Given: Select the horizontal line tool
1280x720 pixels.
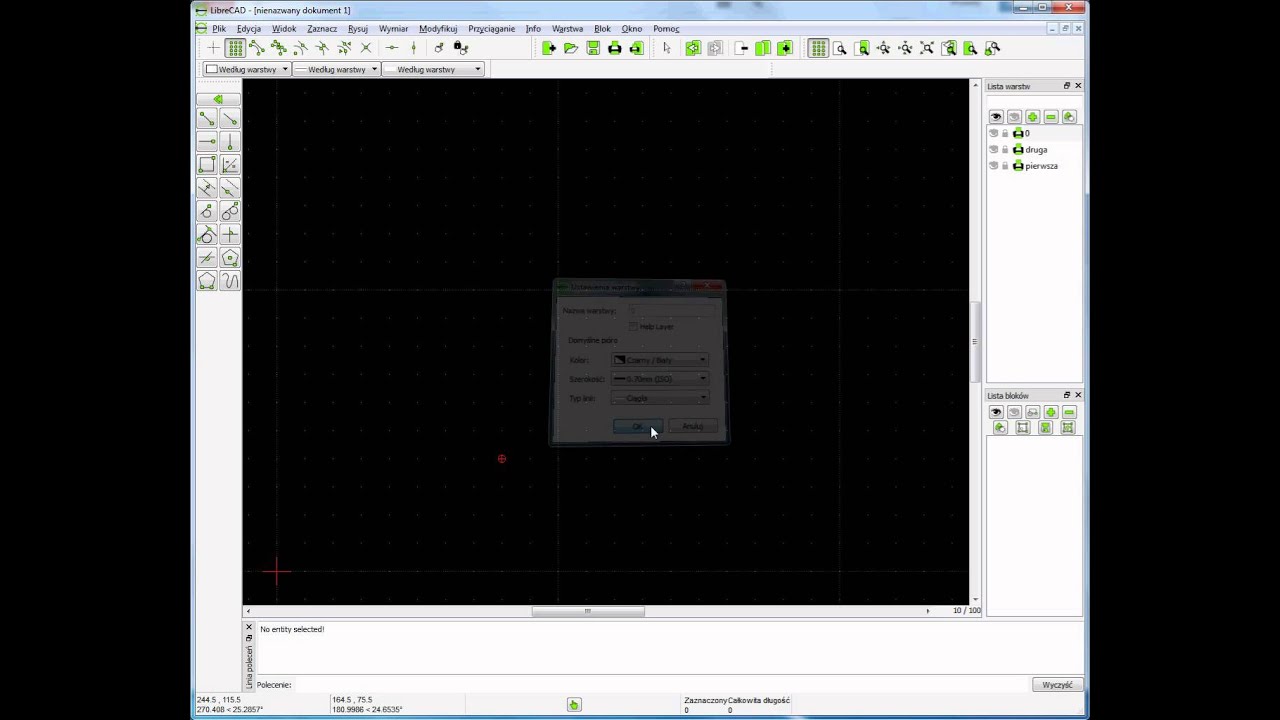Looking at the screenshot, I should click(207, 142).
